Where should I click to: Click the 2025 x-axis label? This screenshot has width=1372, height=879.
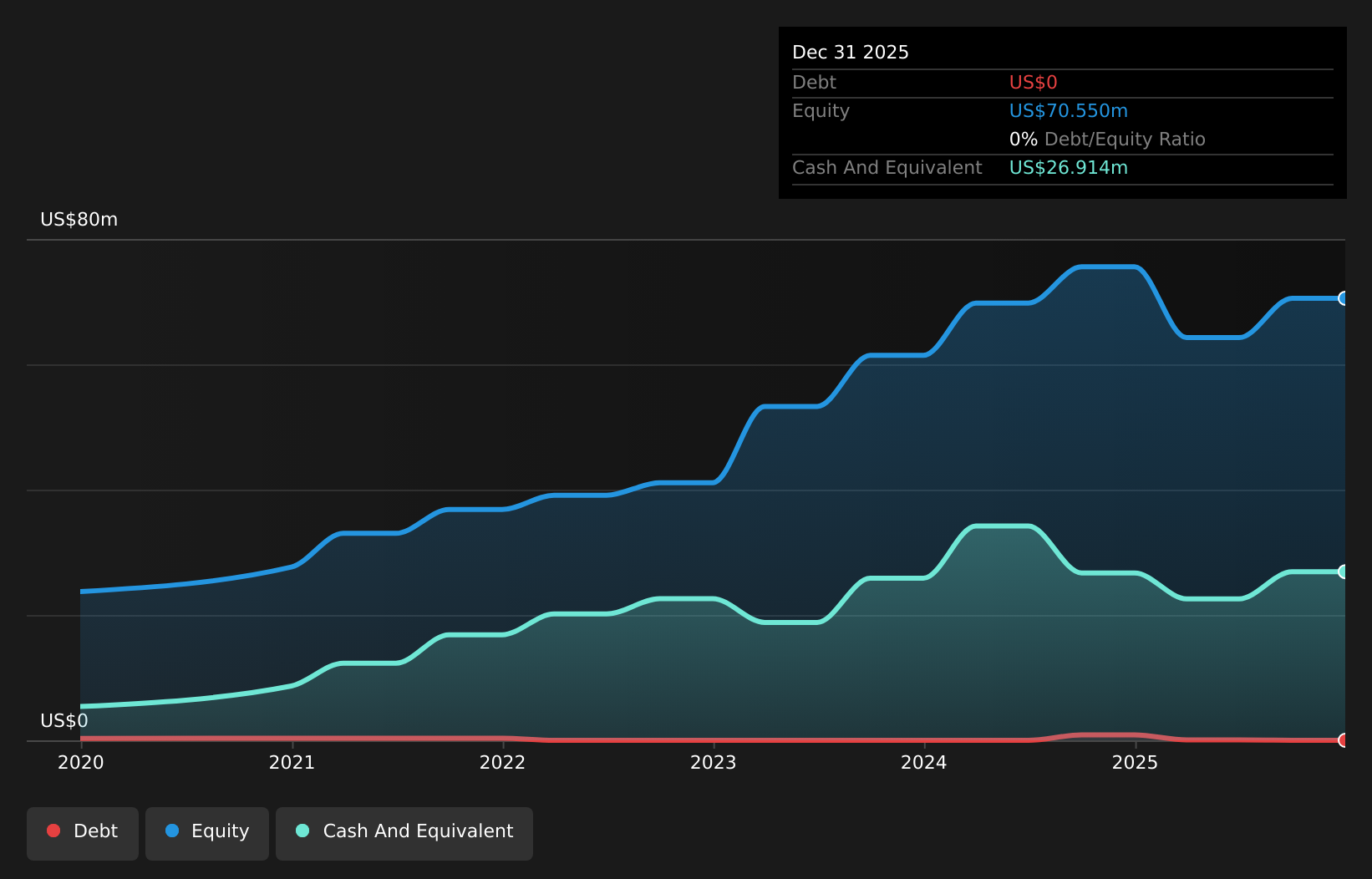click(x=1135, y=762)
